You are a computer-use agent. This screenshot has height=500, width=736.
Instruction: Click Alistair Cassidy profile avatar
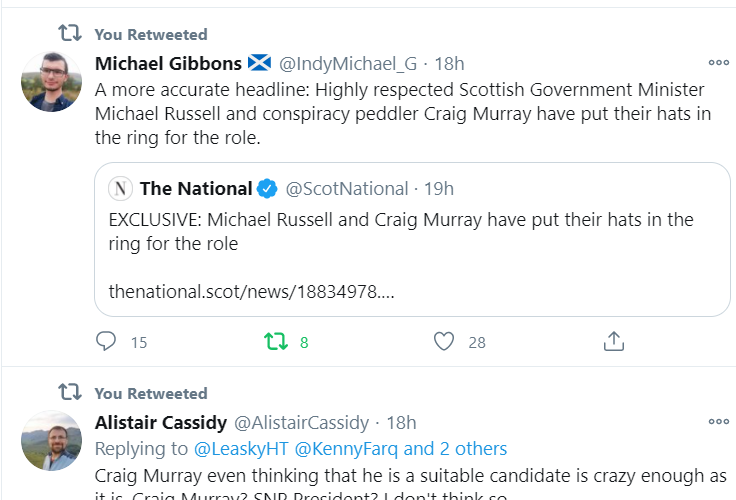pyautogui.click(x=51, y=440)
